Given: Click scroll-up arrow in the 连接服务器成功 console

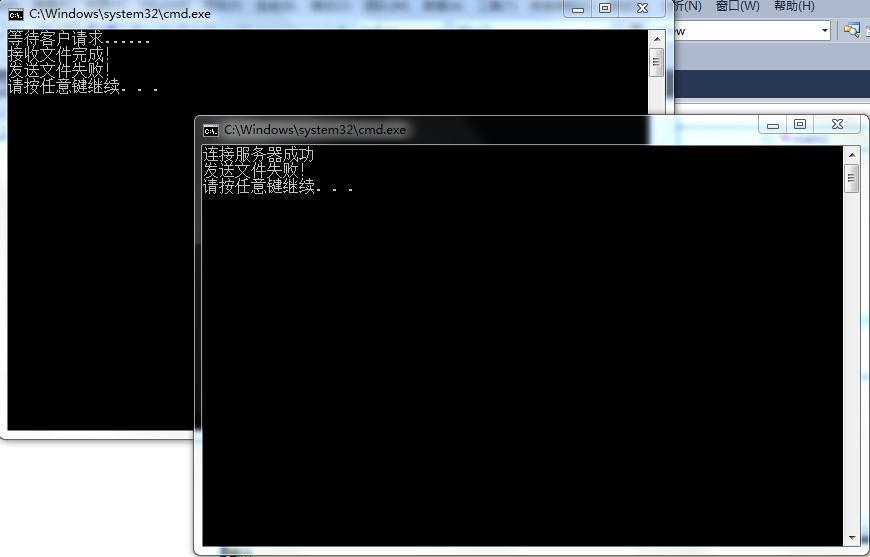Looking at the screenshot, I should point(852,155).
